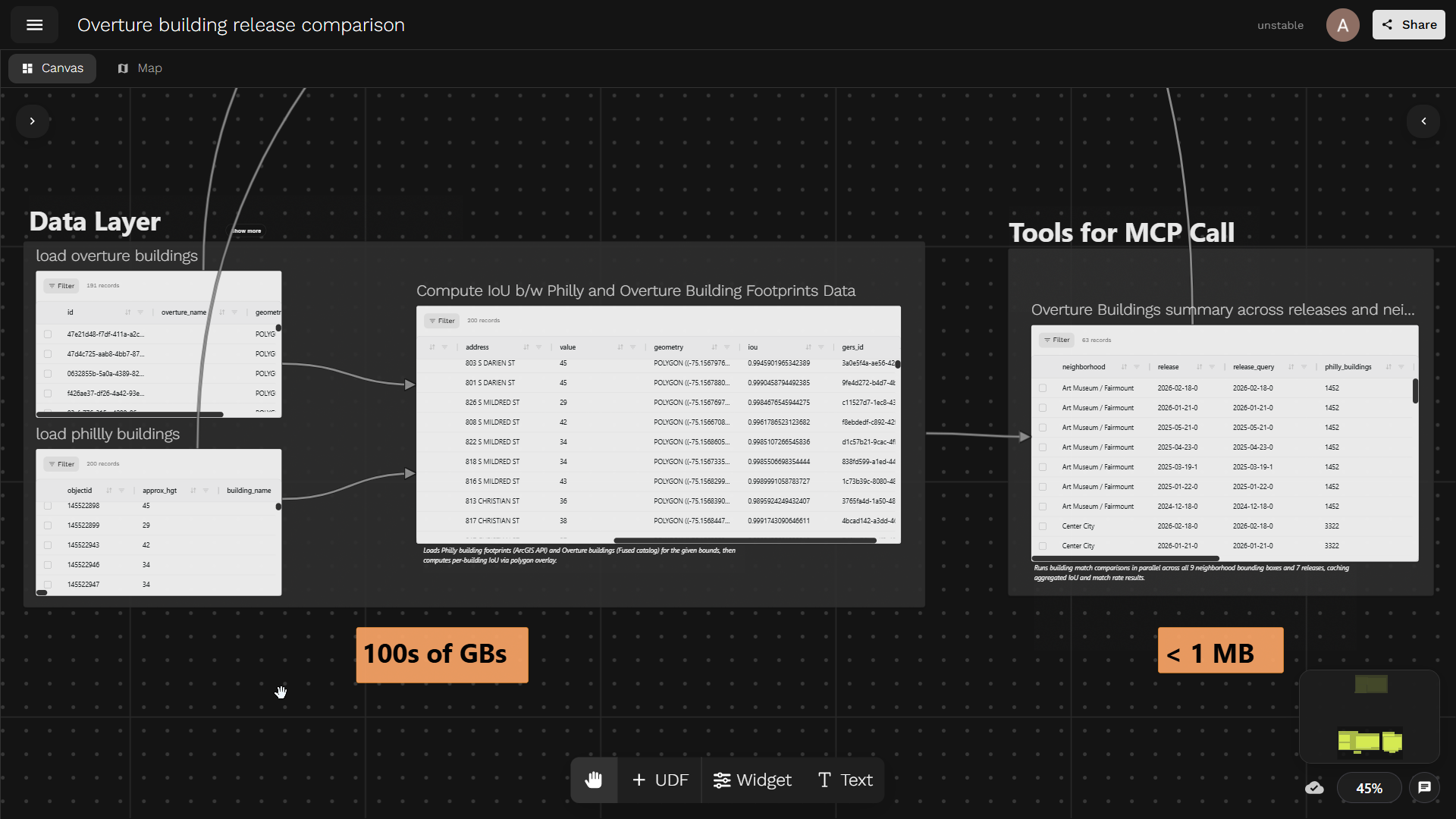Sort the address column
1456x819 pixels.
tap(526, 347)
